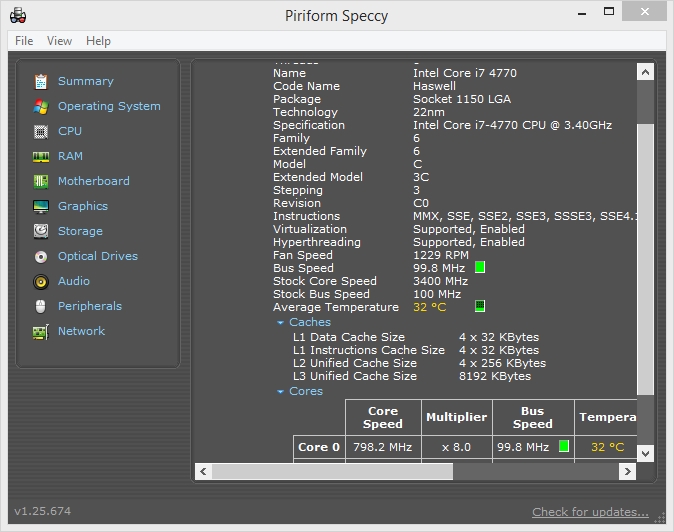Click the Summary clipboard icon
Viewport: 674px width, 532px height.
41,82
